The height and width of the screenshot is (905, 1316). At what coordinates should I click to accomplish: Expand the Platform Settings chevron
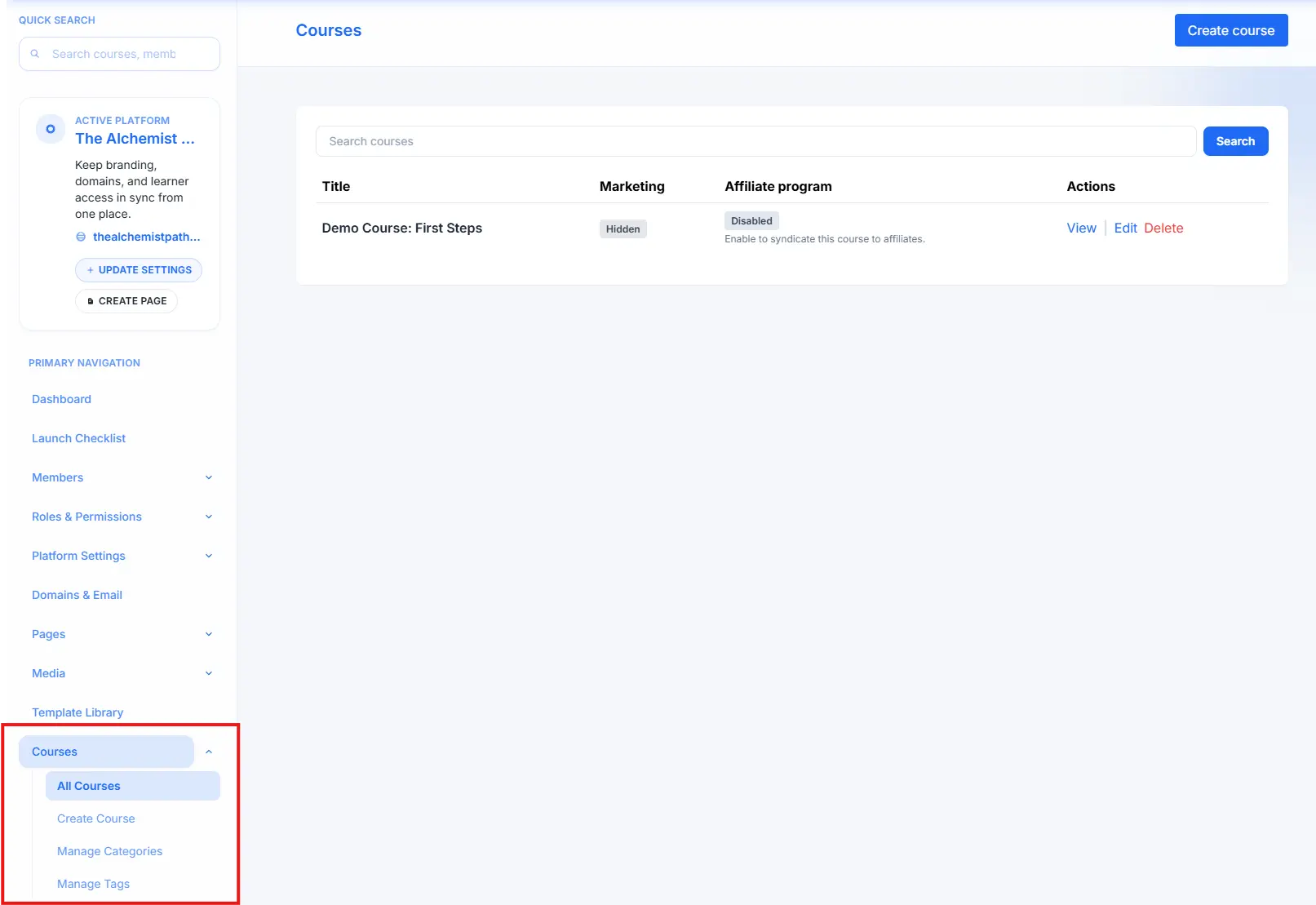pyautogui.click(x=209, y=556)
